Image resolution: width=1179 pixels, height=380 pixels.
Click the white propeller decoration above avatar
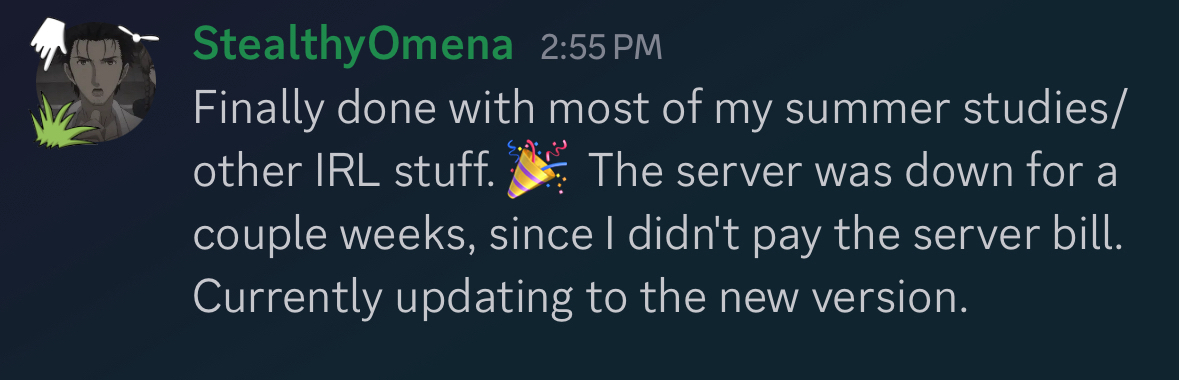140,34
